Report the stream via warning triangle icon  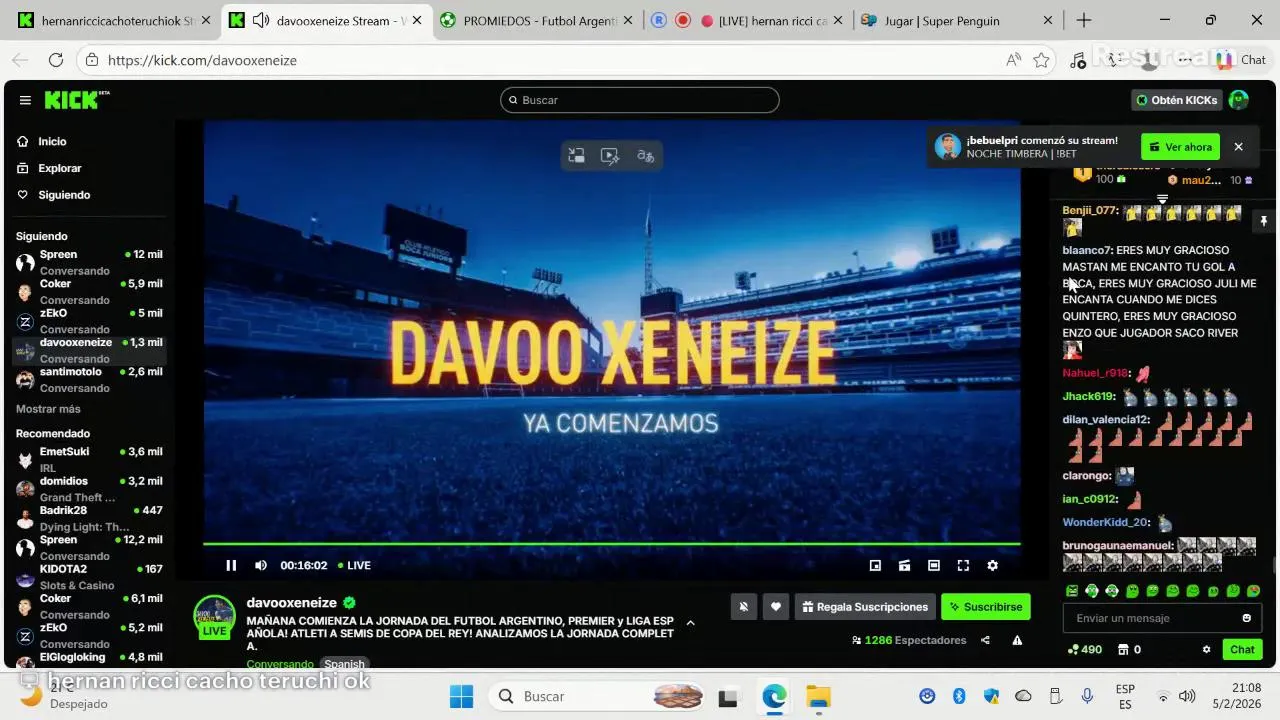coord(1017,640)
